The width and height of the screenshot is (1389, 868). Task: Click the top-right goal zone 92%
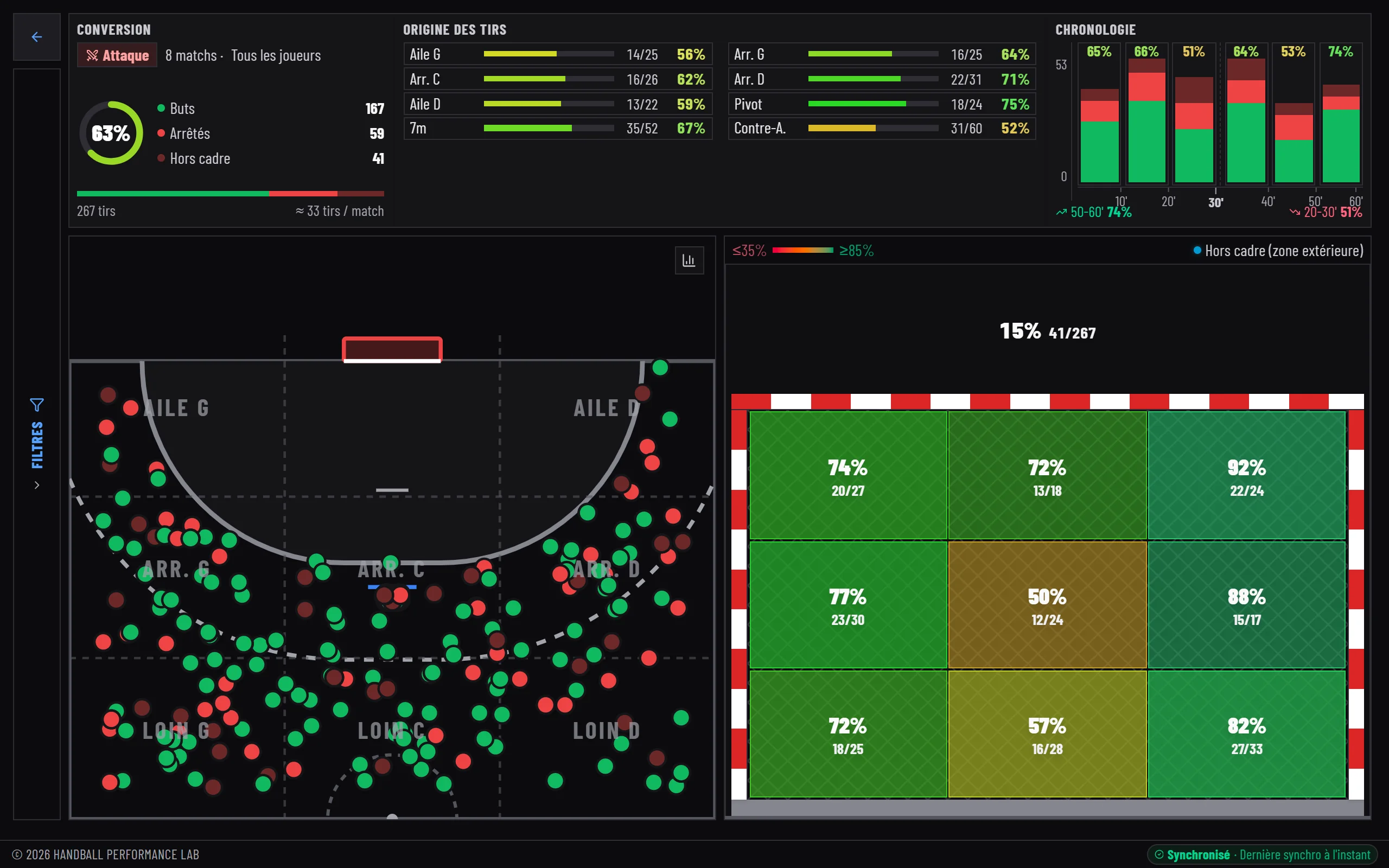(1247, 475)
